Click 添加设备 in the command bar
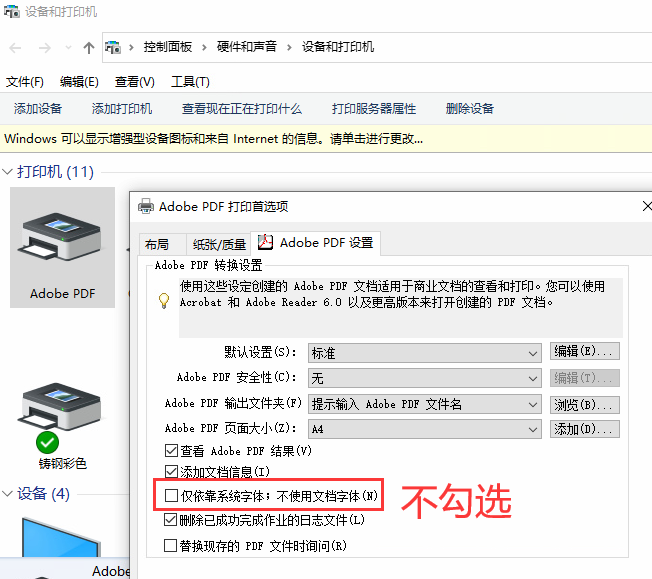This screenshot has height=579, width=652. (x=37, y=109)
